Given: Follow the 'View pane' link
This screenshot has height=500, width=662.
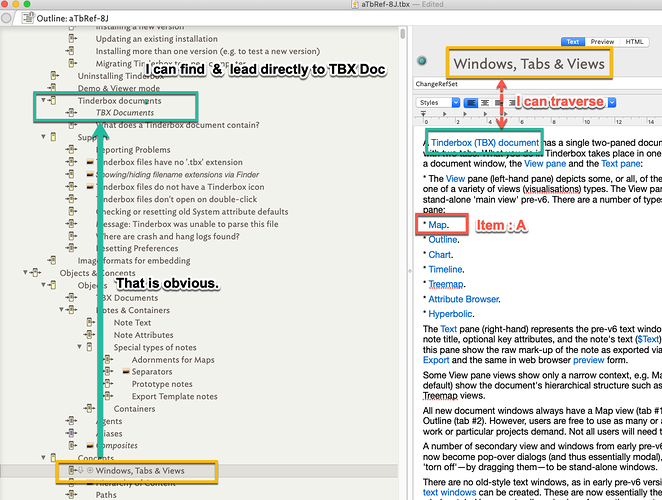Looking at the screenshot, I should (x=545, y=164).
